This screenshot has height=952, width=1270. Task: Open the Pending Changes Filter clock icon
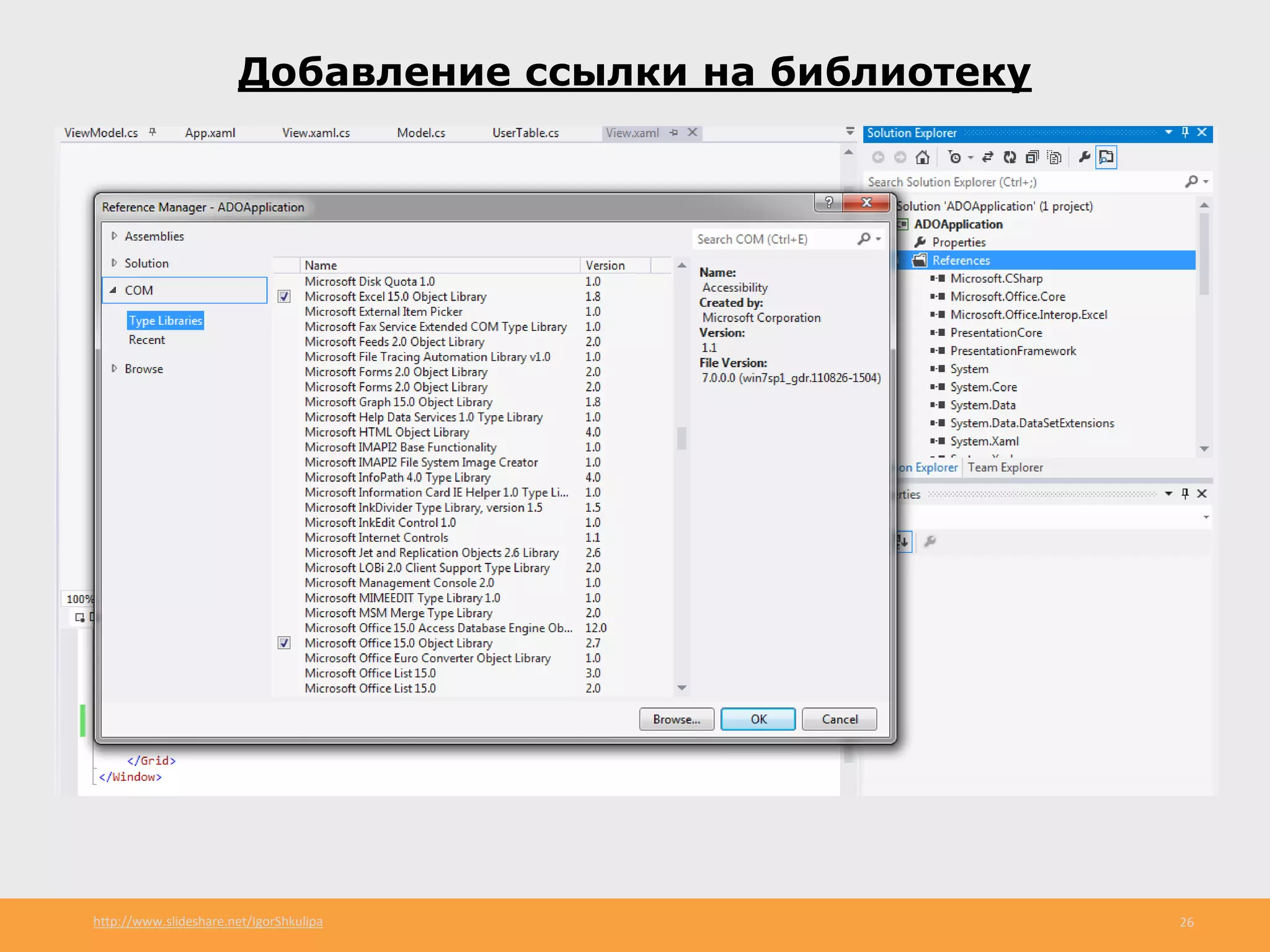pos(955,157)
